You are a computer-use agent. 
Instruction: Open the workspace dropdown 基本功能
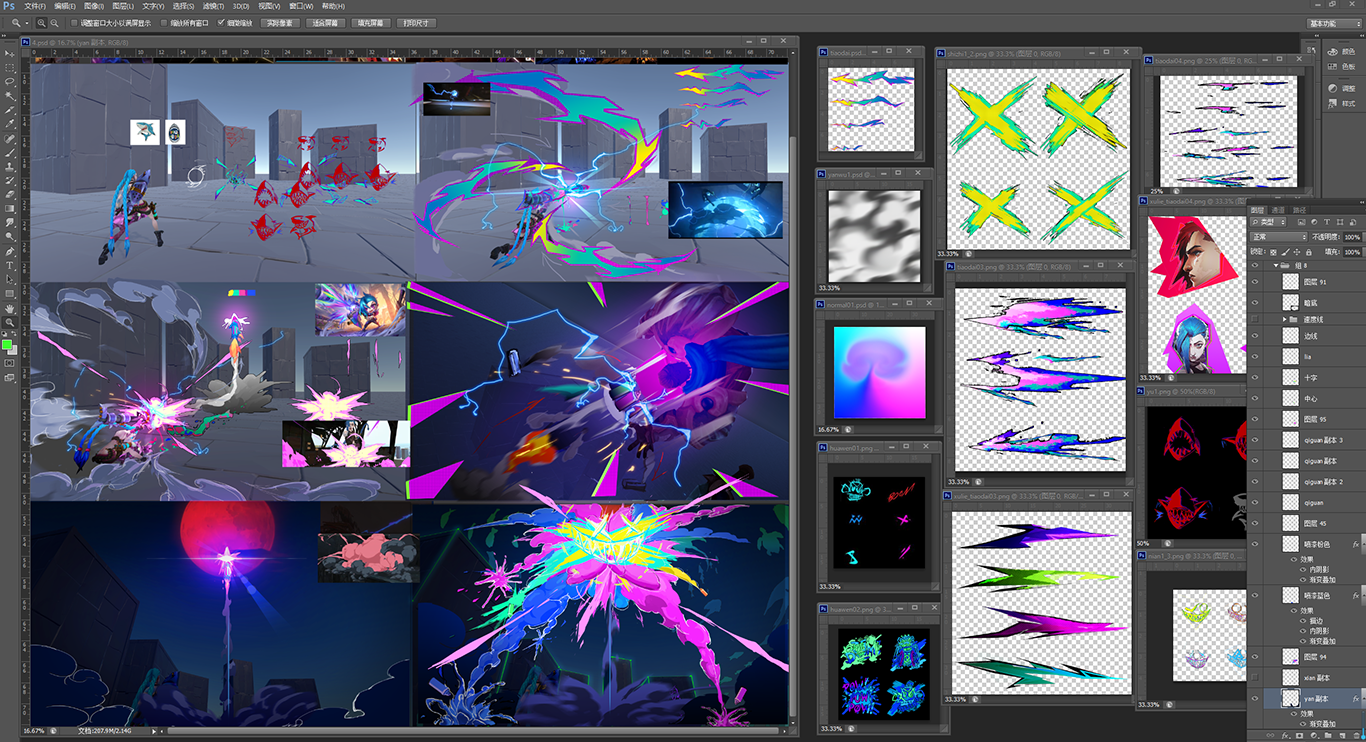pyautogui.click(x=1334, y=22)
